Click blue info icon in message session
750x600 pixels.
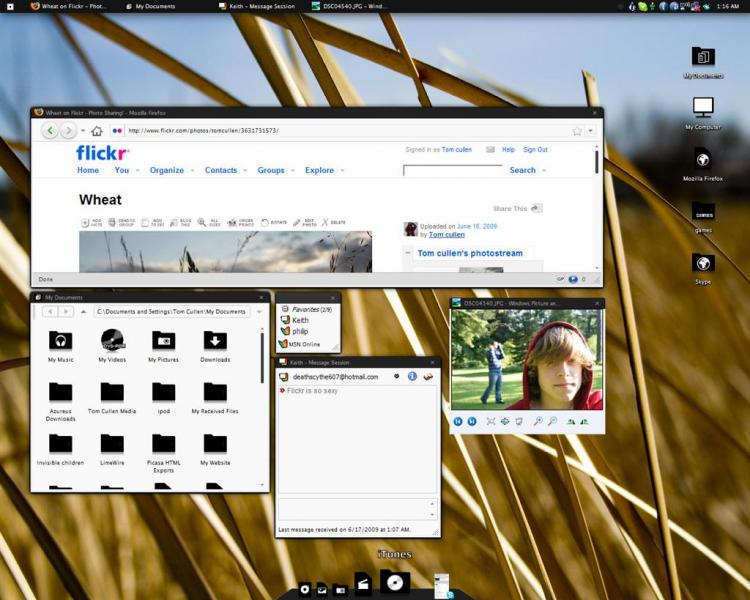412,377
